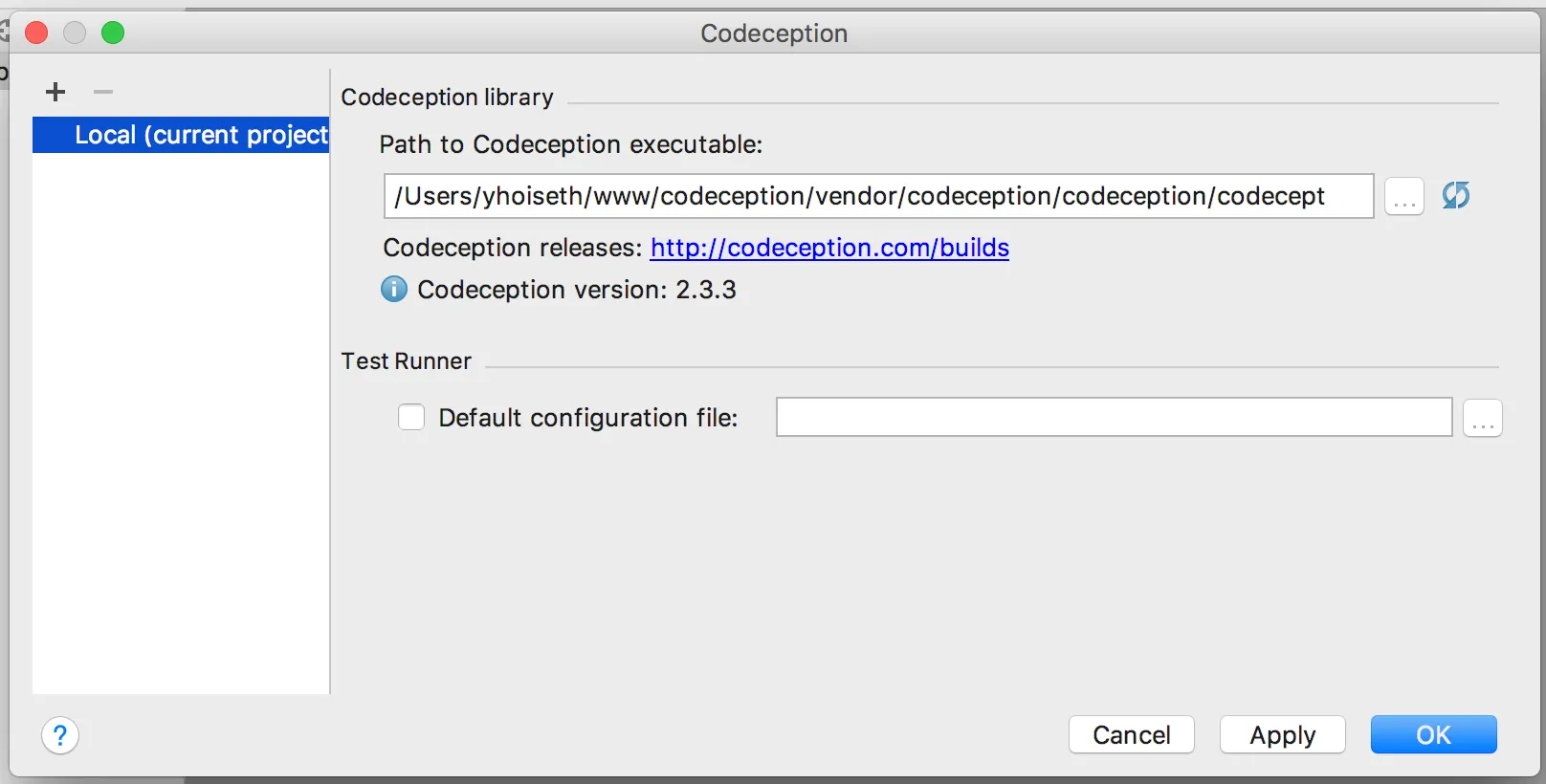The image size is (1546, 784).
Task: Click into the default configuration file field
Action: coord(1114,418)
